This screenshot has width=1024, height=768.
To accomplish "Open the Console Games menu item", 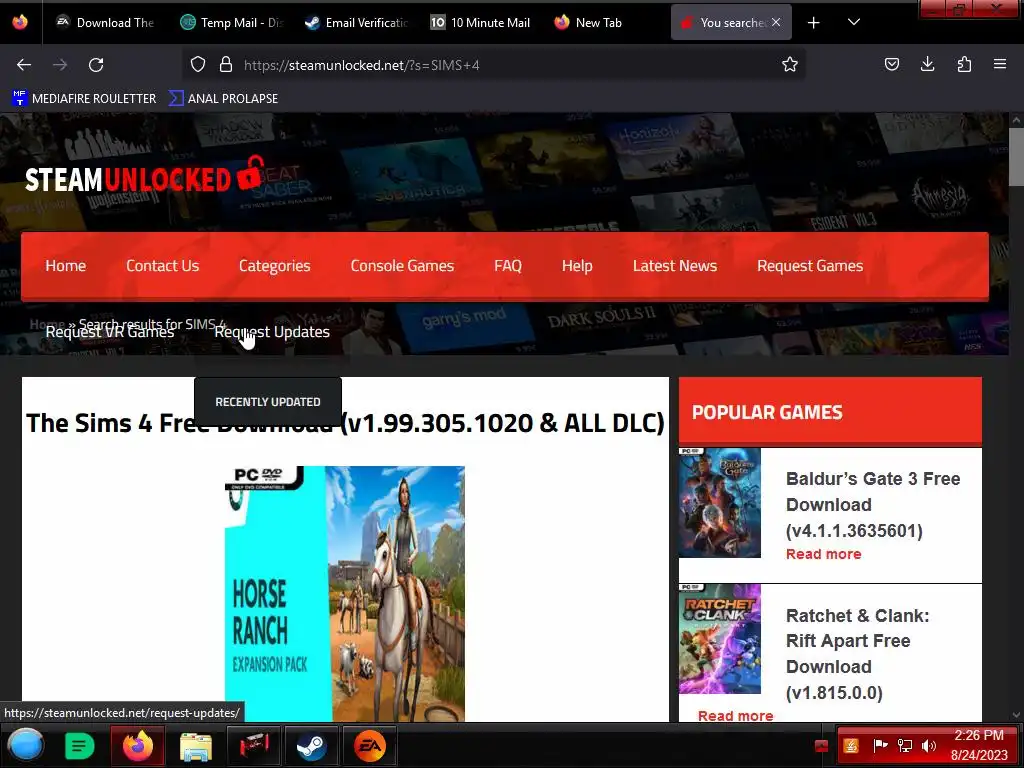I will [402, 266].
